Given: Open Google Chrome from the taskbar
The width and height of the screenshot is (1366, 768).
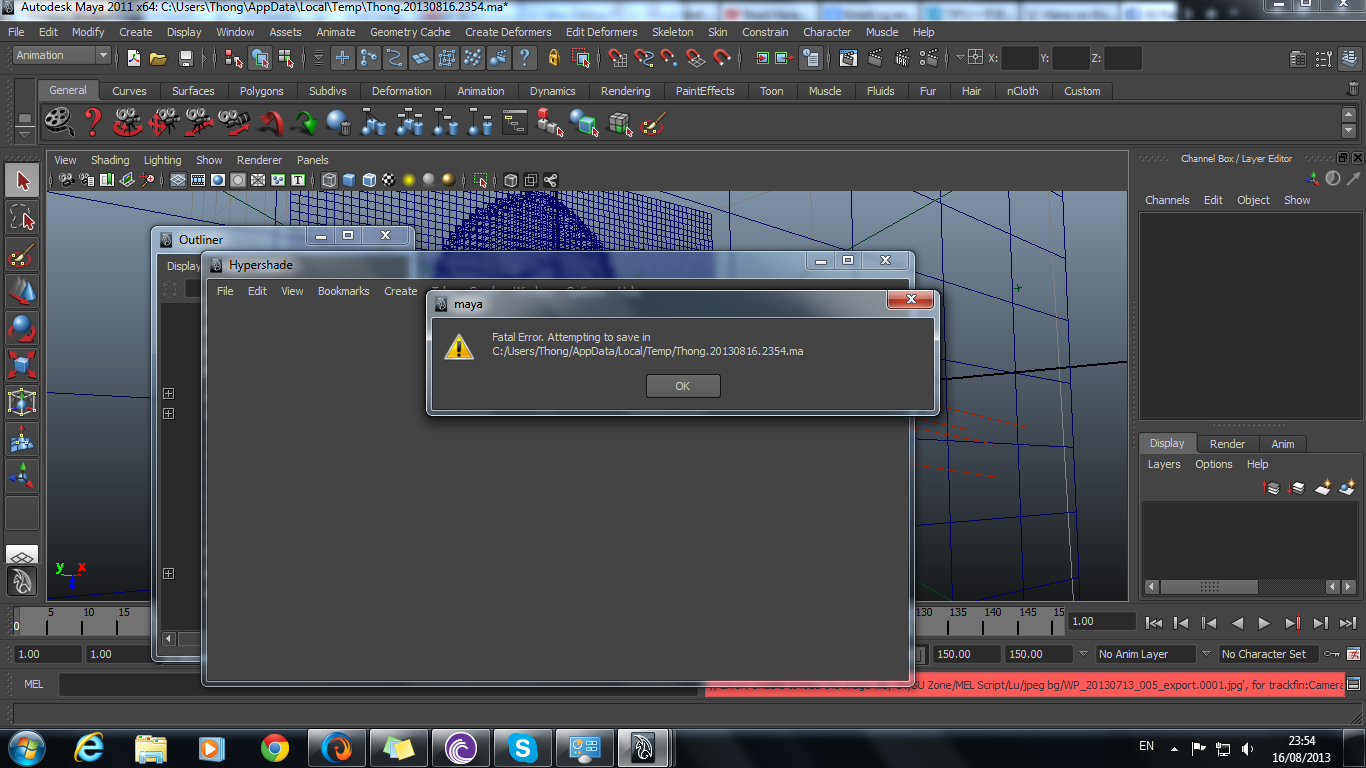Looking at the screenshot, I should point(274,748).
